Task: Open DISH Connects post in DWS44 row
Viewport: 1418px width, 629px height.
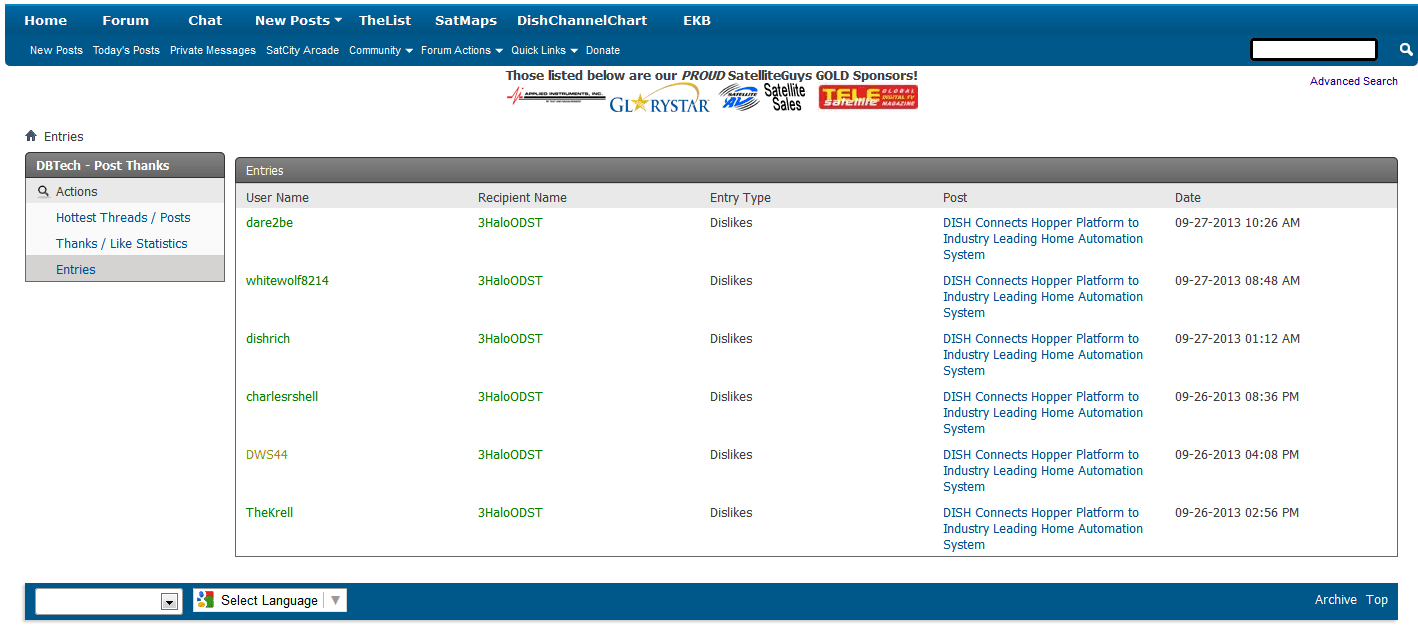Action: point(1043,470)
